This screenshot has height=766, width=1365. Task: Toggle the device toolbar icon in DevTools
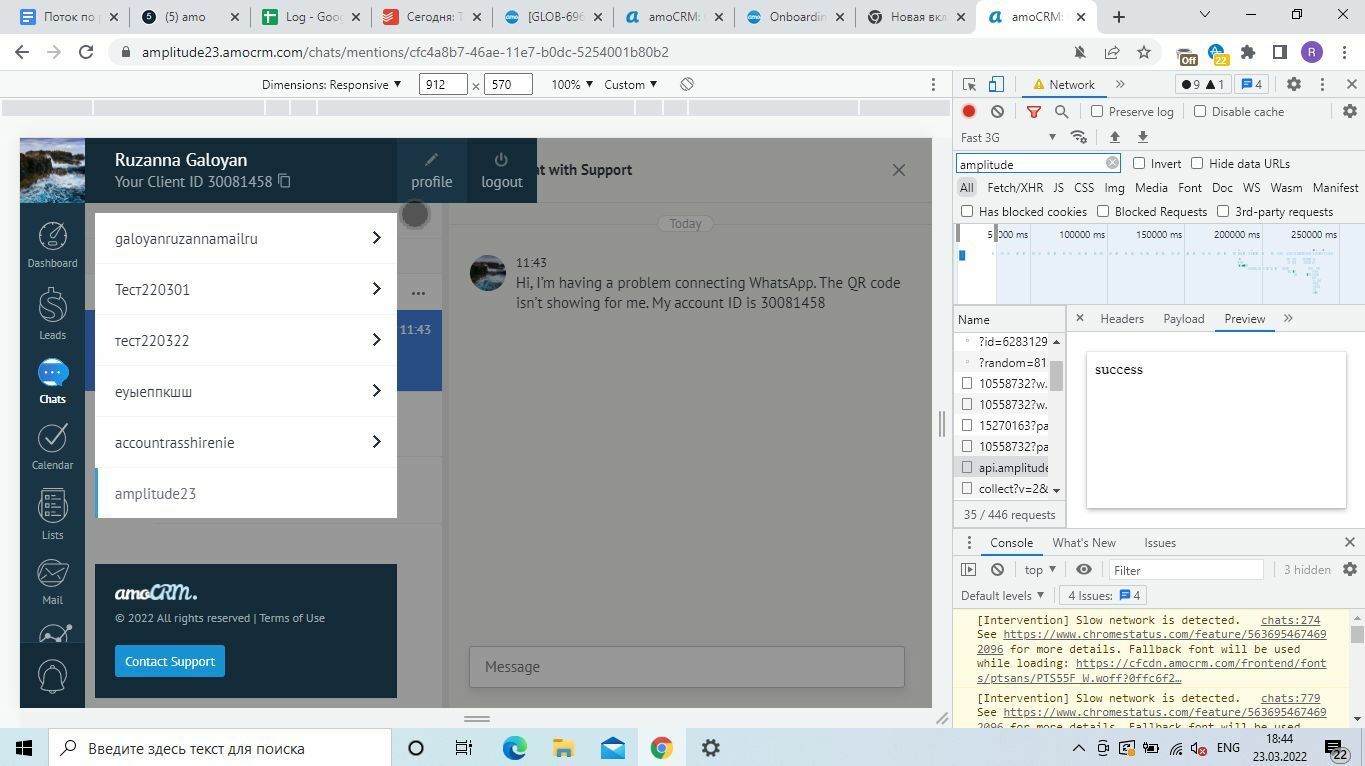tap(996, 85)
